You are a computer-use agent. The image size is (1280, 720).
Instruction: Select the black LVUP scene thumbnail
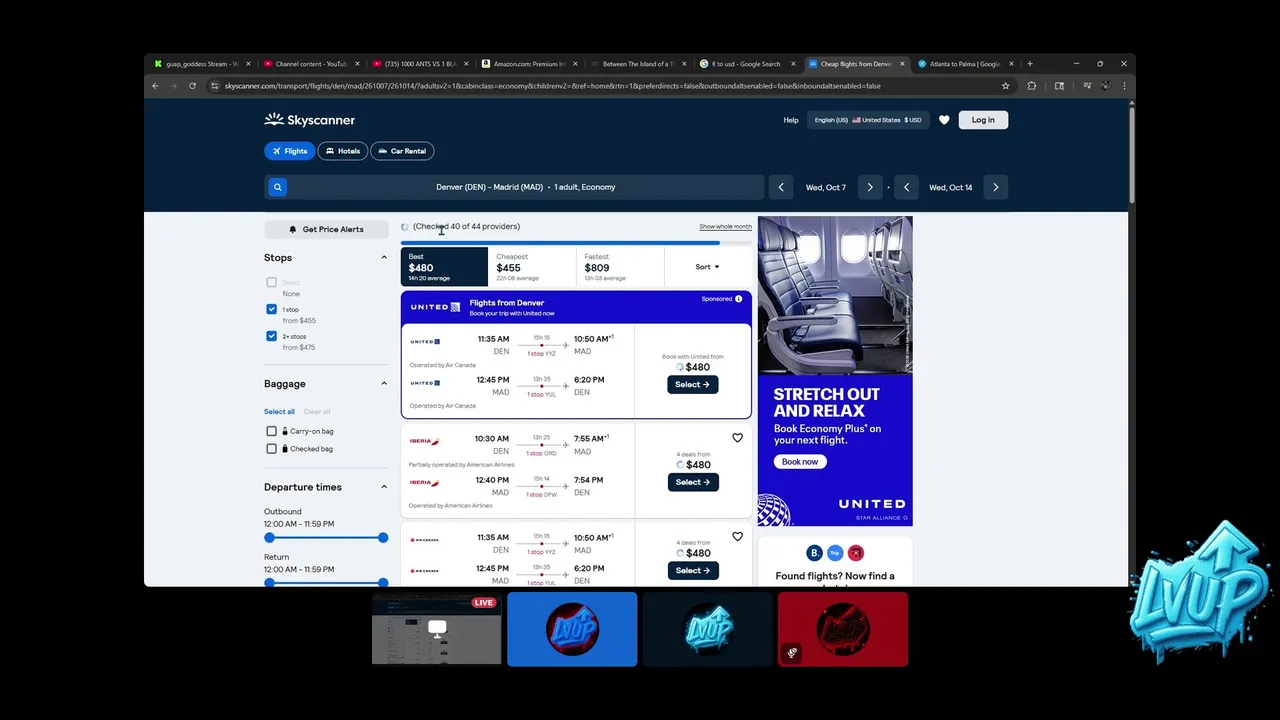pos(707,629)
